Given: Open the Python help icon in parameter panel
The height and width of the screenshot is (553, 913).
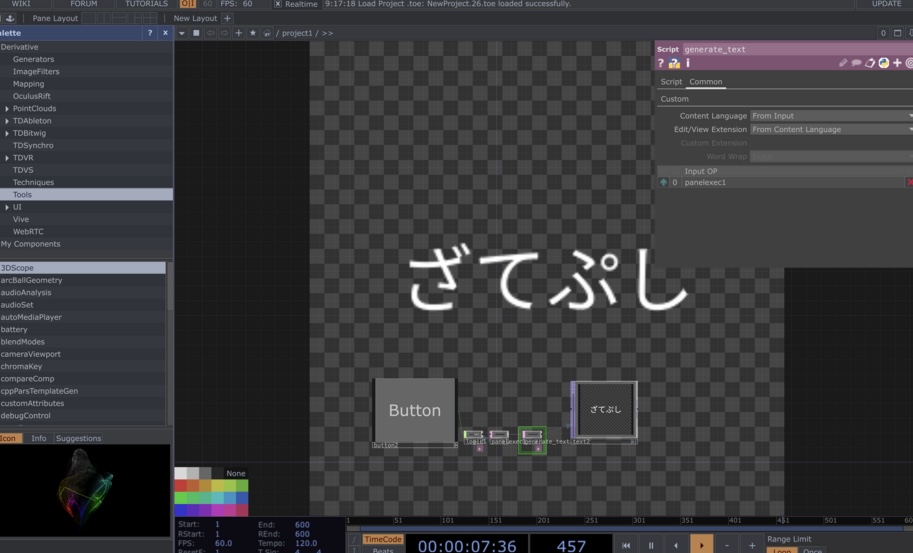Looking at the screenshot, I should click(x=674, y=63).
